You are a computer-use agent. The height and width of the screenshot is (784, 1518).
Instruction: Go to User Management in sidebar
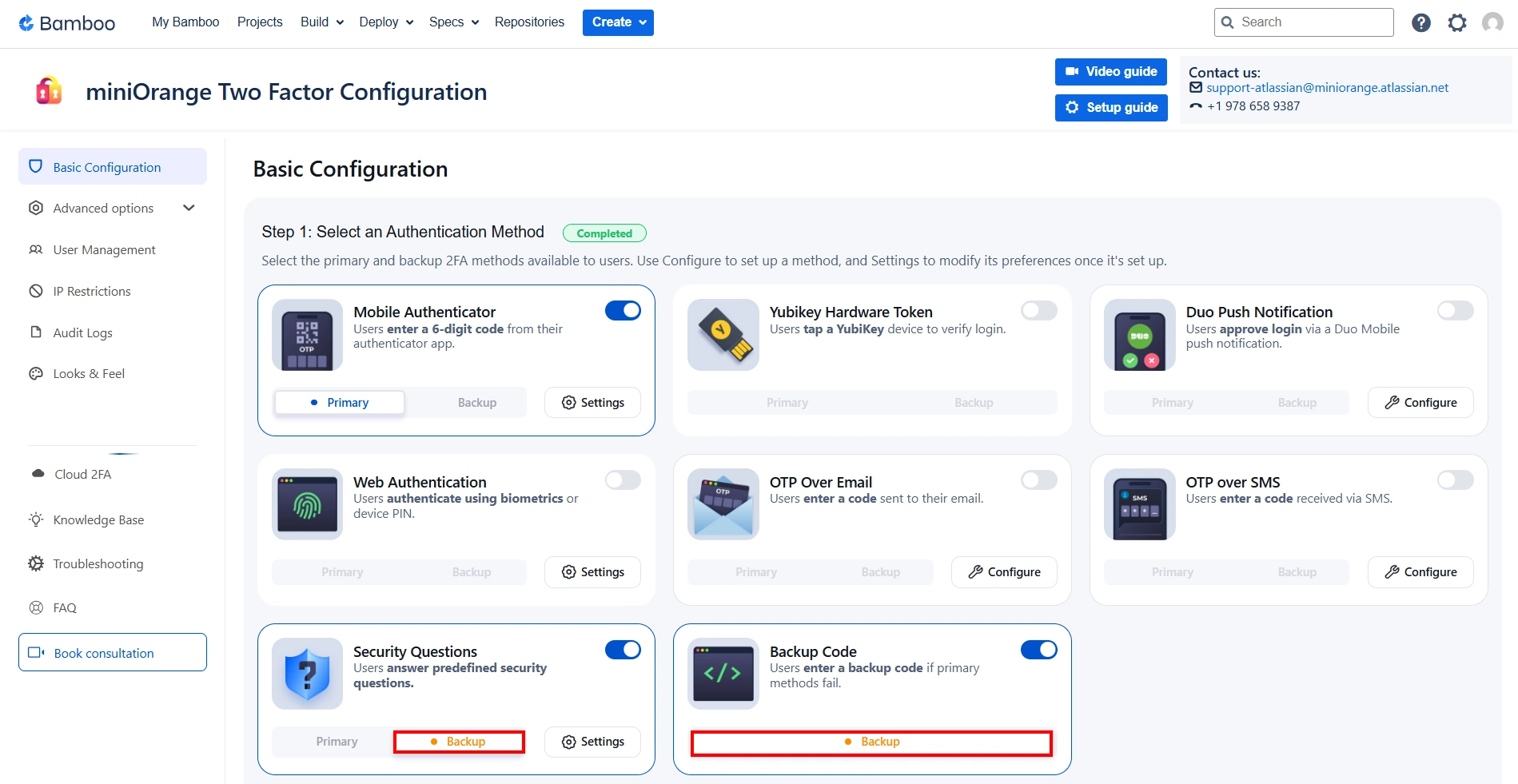[104, 250]
